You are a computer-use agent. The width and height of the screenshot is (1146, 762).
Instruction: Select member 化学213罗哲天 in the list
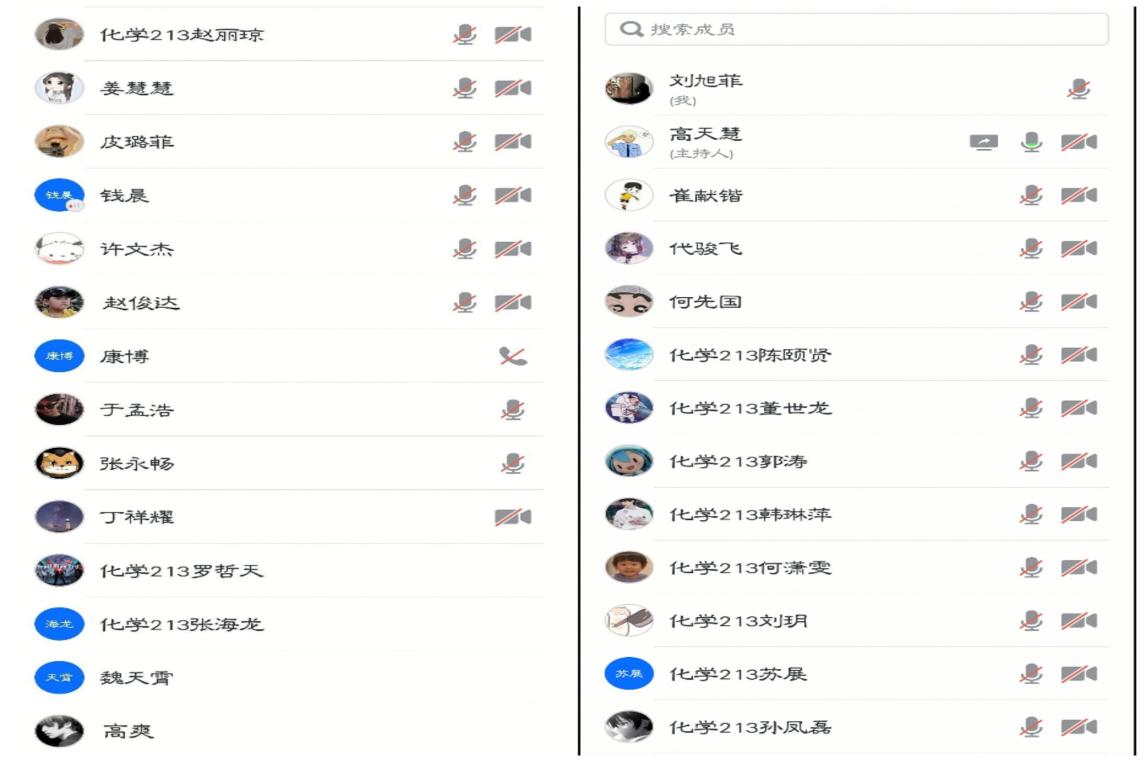click(x=181, y=571)
